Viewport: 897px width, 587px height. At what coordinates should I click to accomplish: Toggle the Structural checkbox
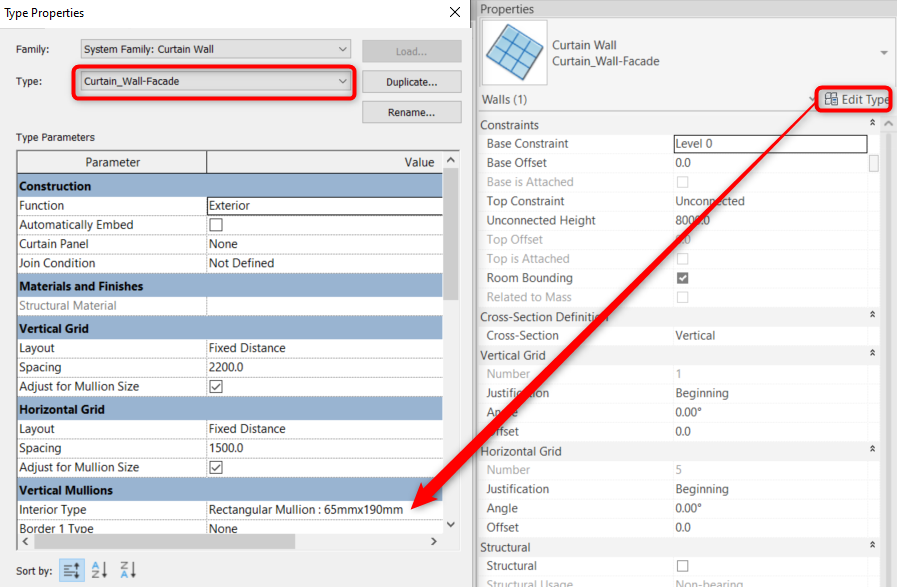pyautogui.click(x=682, y=564)
